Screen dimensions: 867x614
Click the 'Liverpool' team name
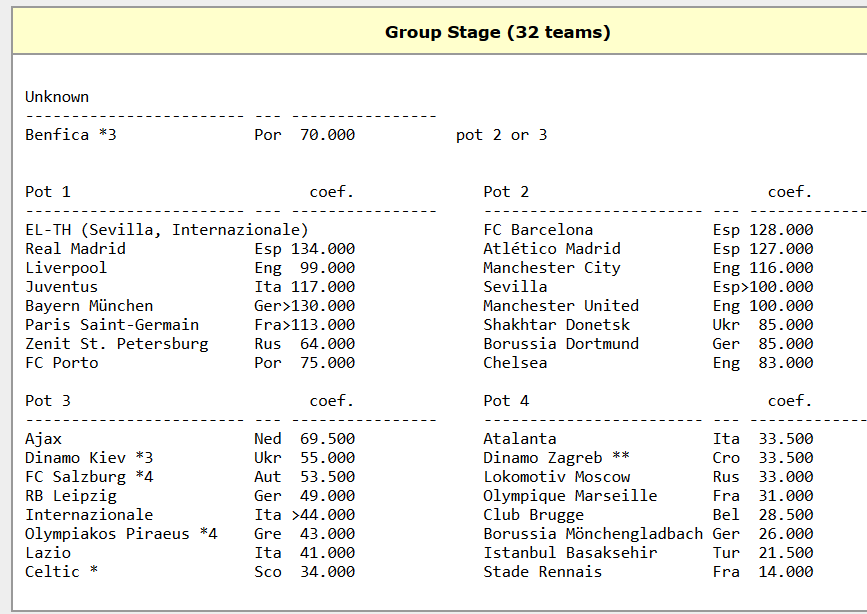click(66, 268)
